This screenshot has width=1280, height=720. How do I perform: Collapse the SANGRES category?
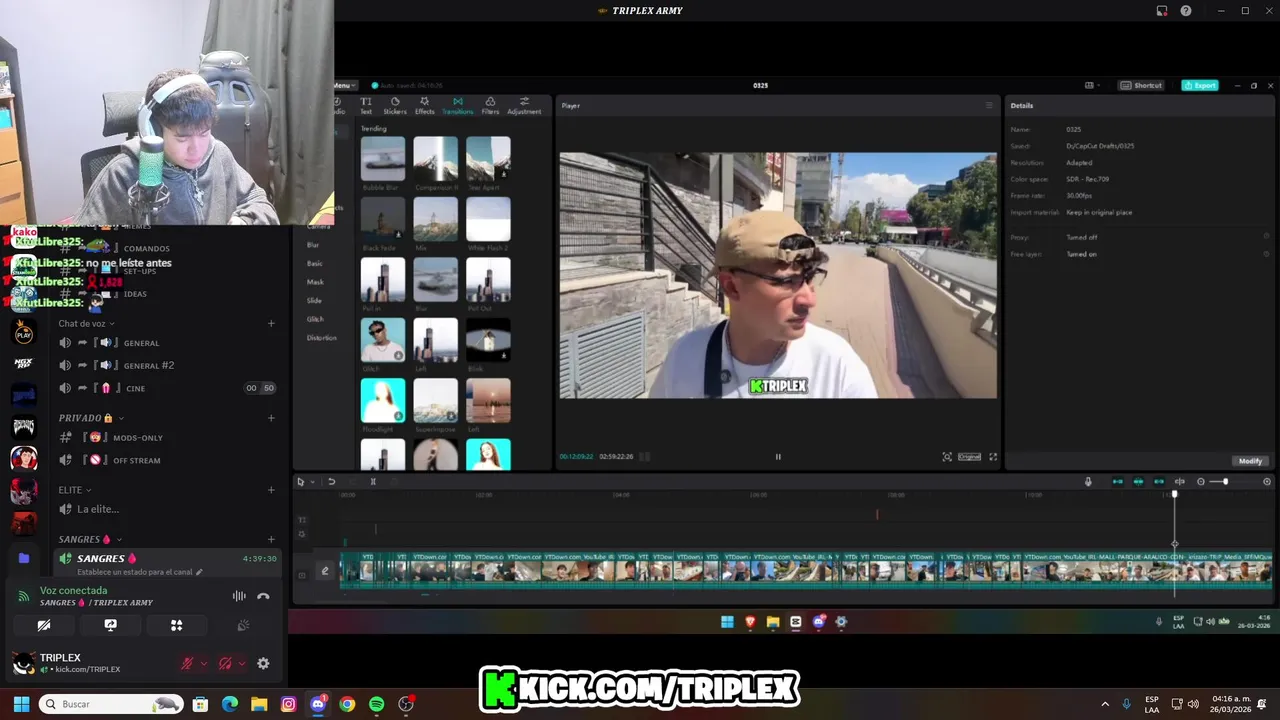coord(89,539)
